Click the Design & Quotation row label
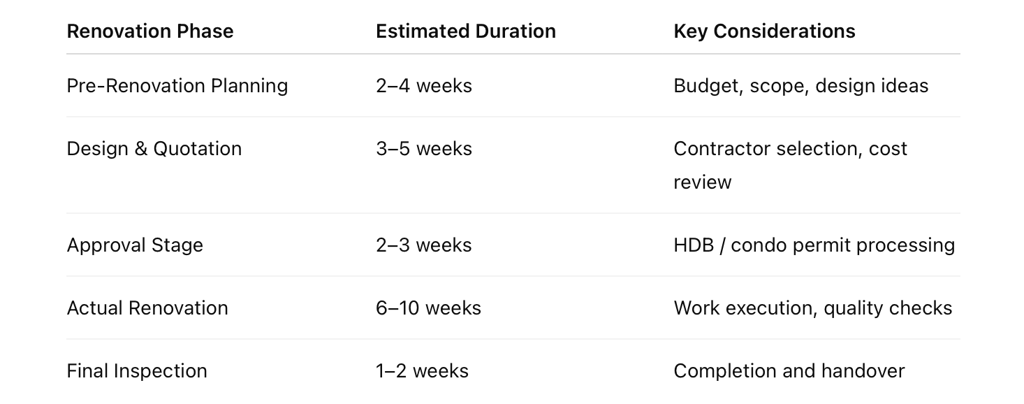Viewport: 1024px width, 404px height. 154,149
